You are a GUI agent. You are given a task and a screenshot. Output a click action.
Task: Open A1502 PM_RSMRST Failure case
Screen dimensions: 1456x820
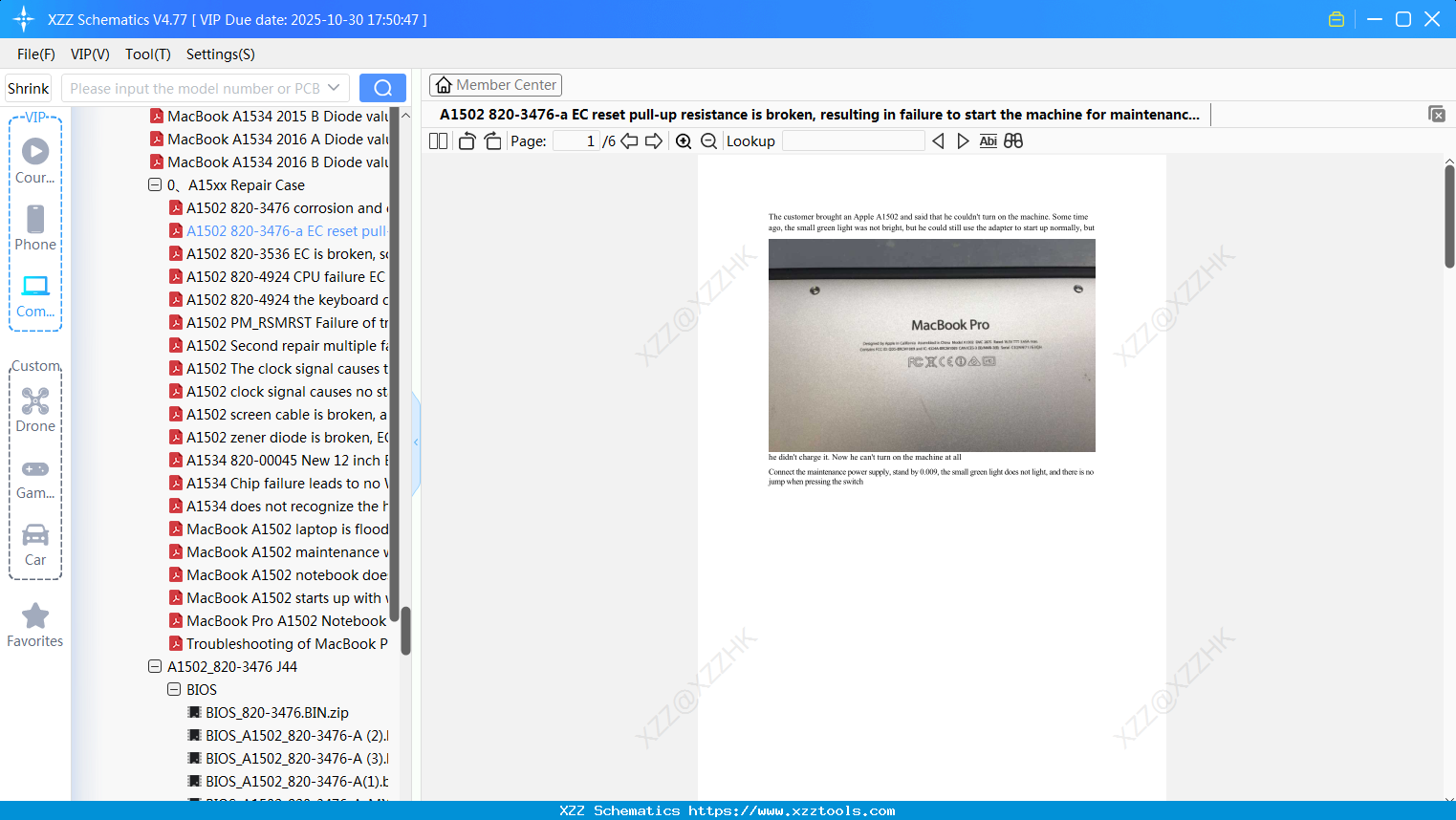click(278, 323)
